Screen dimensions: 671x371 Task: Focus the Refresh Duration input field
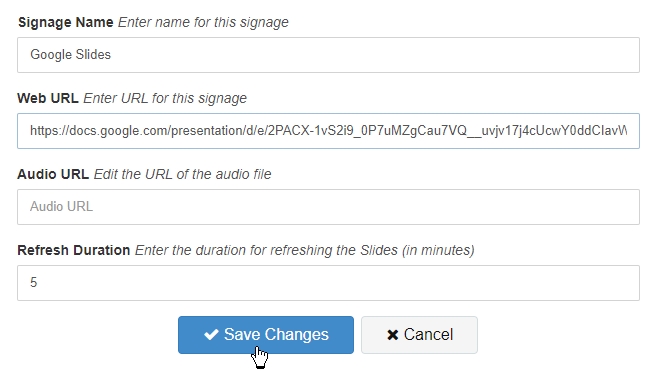(328, 283)
